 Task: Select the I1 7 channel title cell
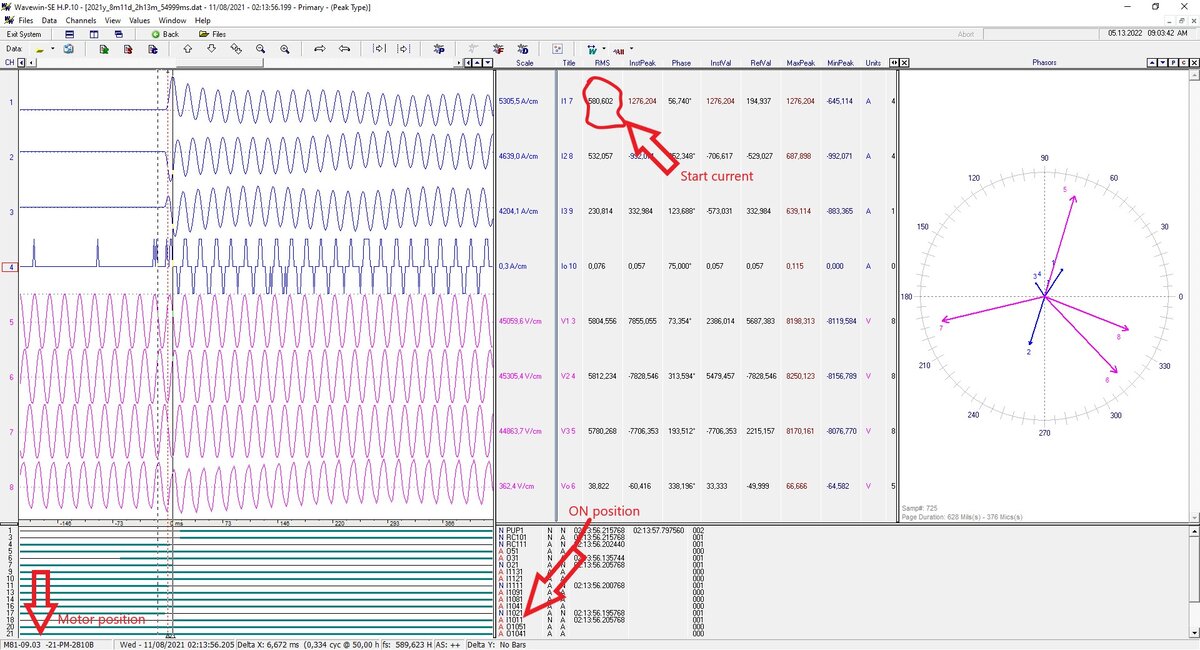[568, 102]
